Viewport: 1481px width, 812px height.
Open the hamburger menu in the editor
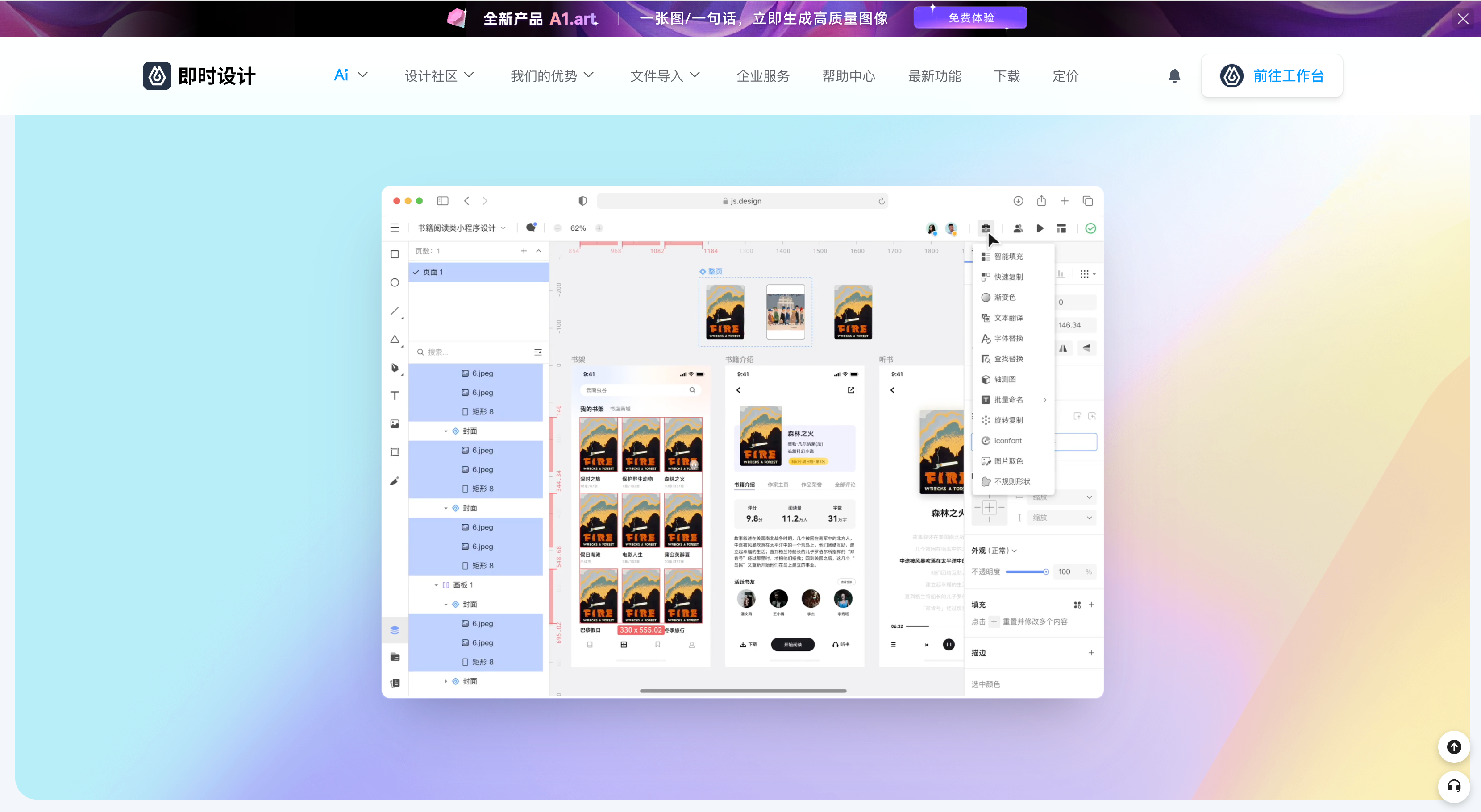(x=395, y=228)
